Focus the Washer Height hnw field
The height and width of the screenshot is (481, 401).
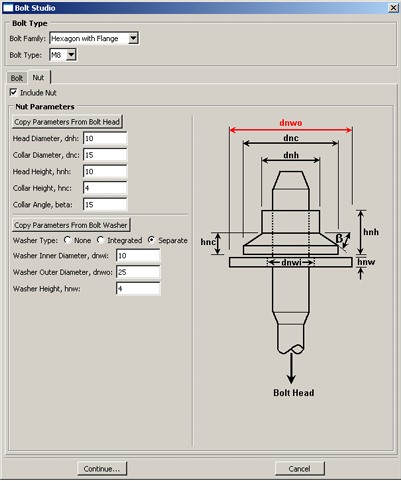point(138,289)
